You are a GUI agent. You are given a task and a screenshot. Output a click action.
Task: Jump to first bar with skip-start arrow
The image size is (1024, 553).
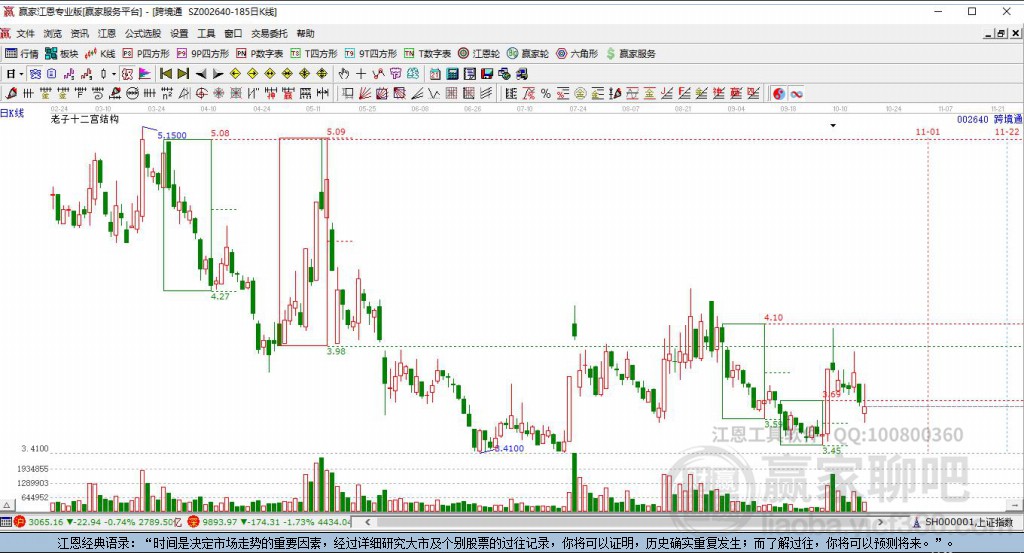(165, 73)
